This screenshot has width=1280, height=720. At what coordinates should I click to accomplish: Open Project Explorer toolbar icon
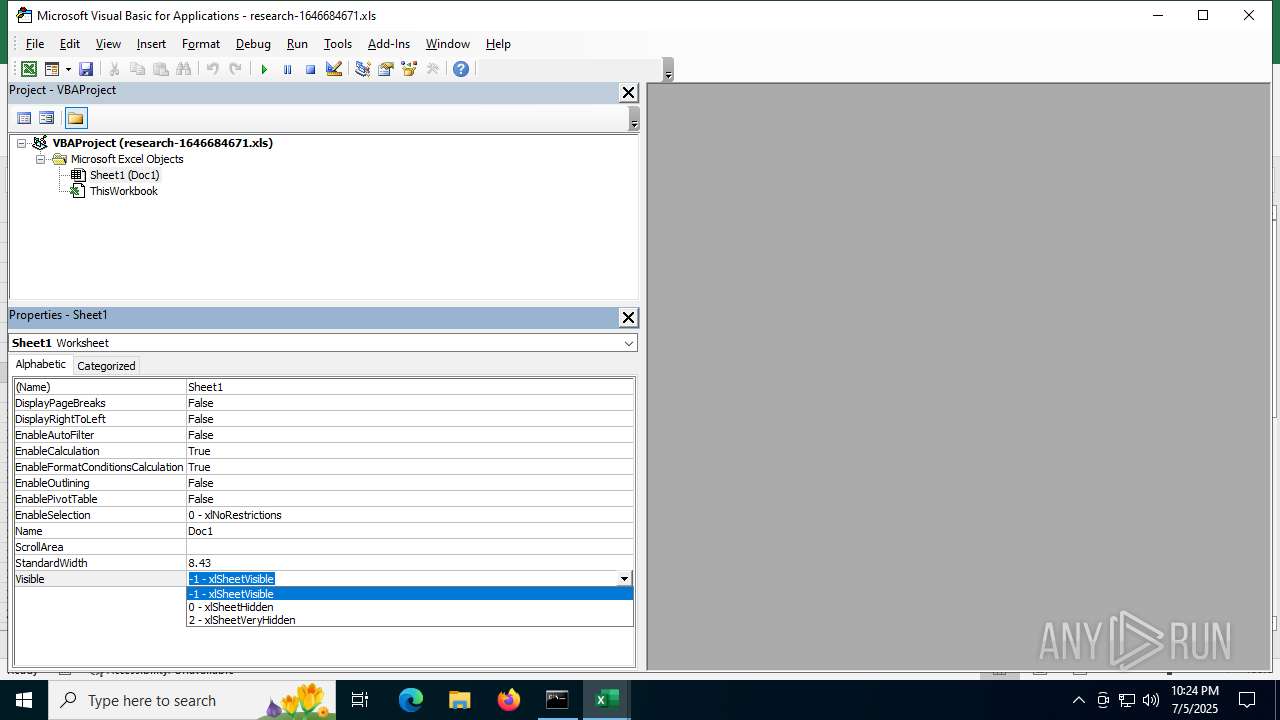362,69
